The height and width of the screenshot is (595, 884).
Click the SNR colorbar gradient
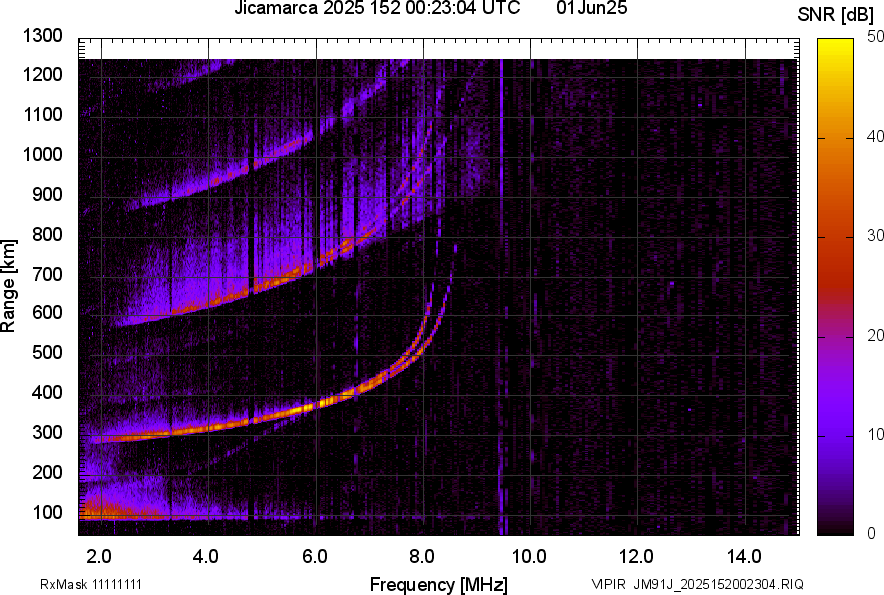pyautogui.click(x=836, y=287)
